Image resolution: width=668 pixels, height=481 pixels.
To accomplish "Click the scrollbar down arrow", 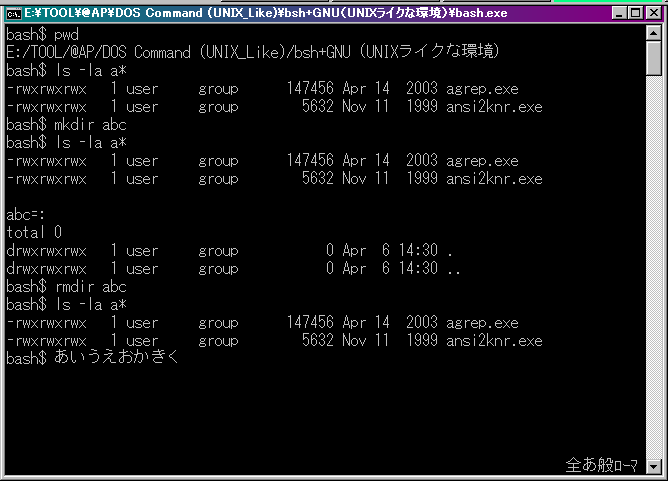I will (x=654, y=467).
